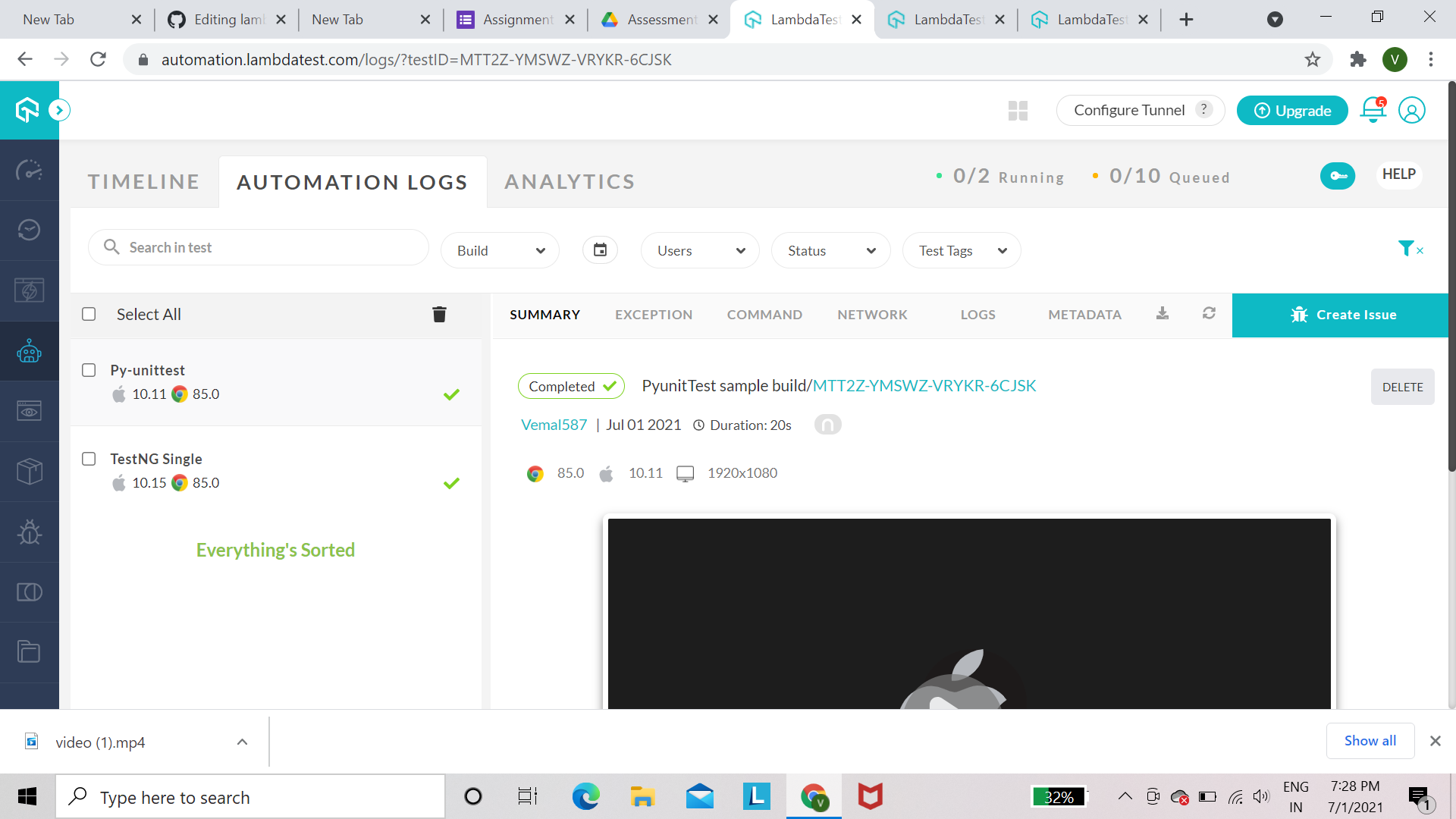Tick the TestNG Single checkbox

tap(89, 459)
